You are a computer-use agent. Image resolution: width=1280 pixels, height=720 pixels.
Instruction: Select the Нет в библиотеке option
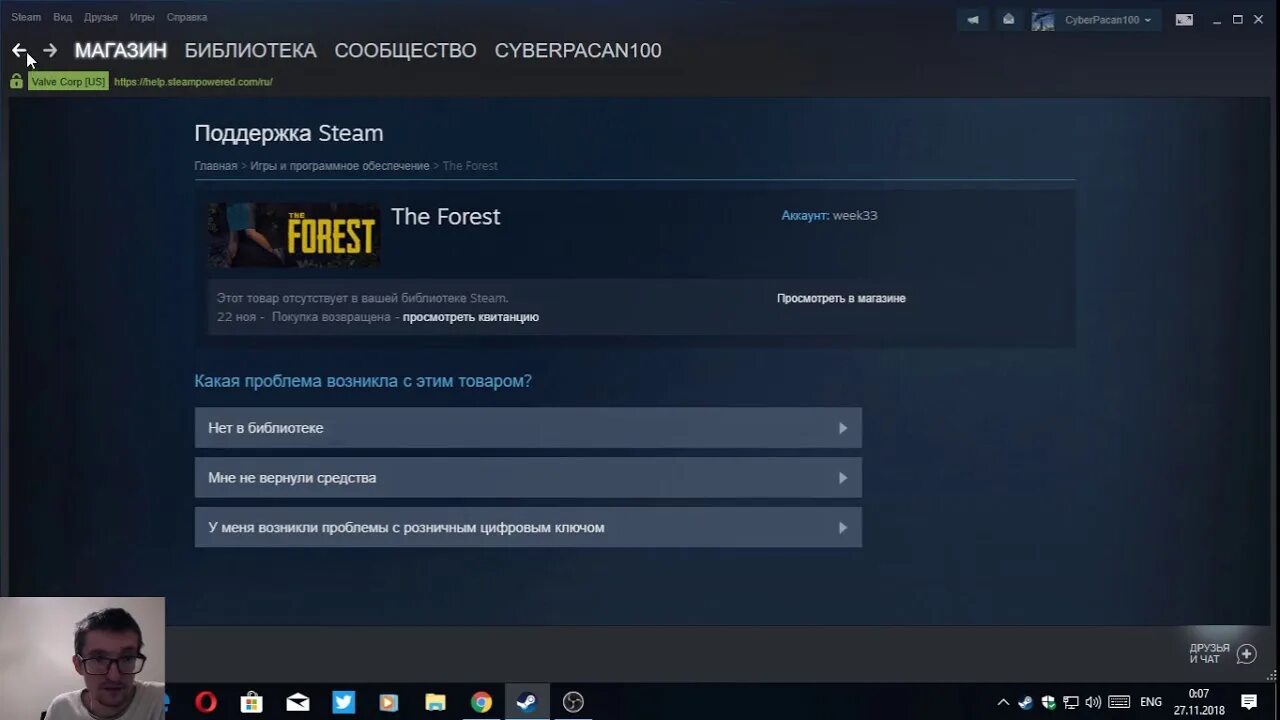coord(528,428)
